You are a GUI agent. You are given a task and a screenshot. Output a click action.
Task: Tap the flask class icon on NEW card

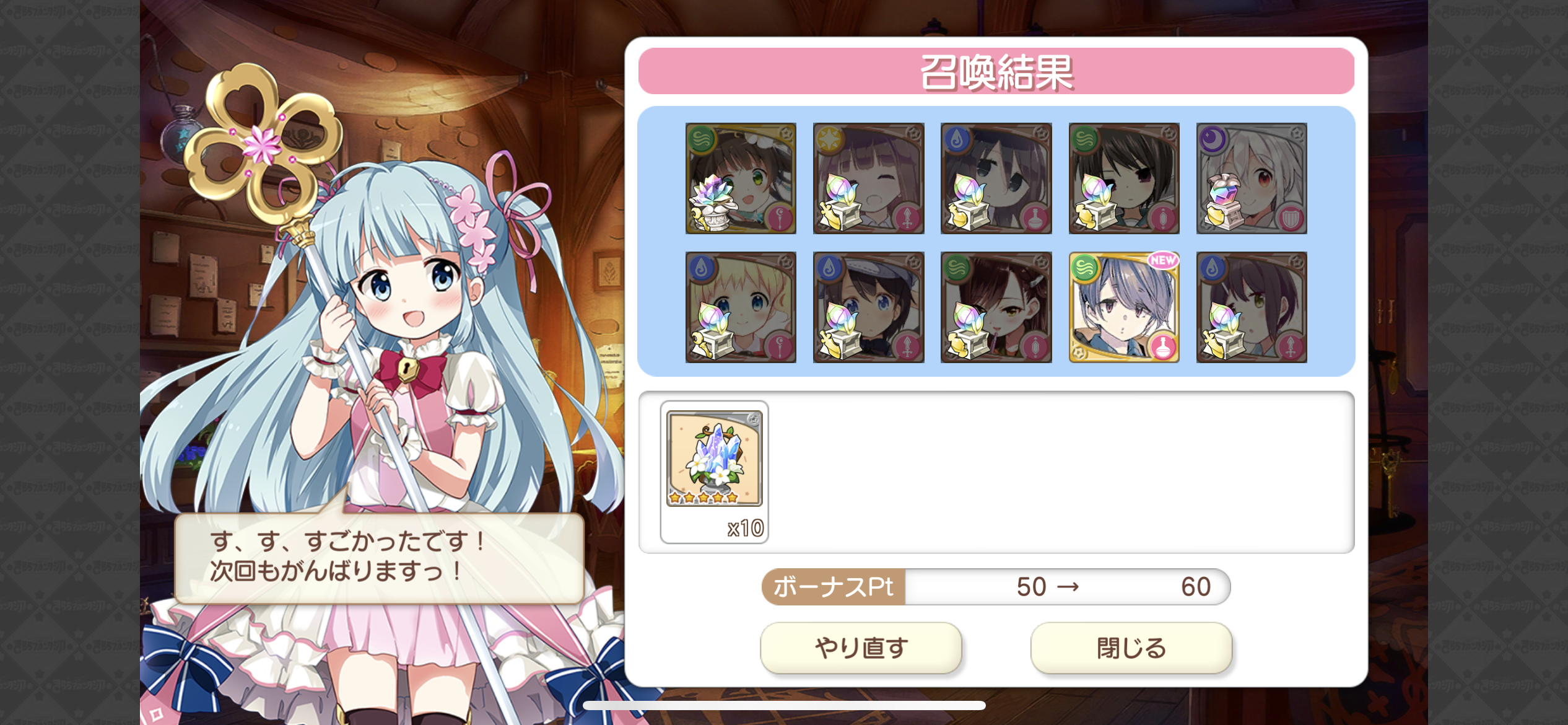click(x=1163, y=346)
